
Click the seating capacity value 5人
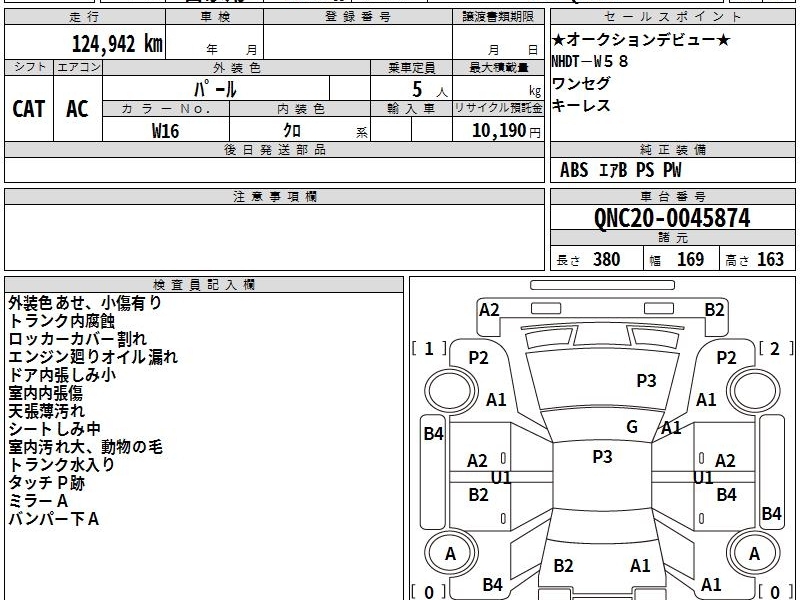tap(429, 90)
